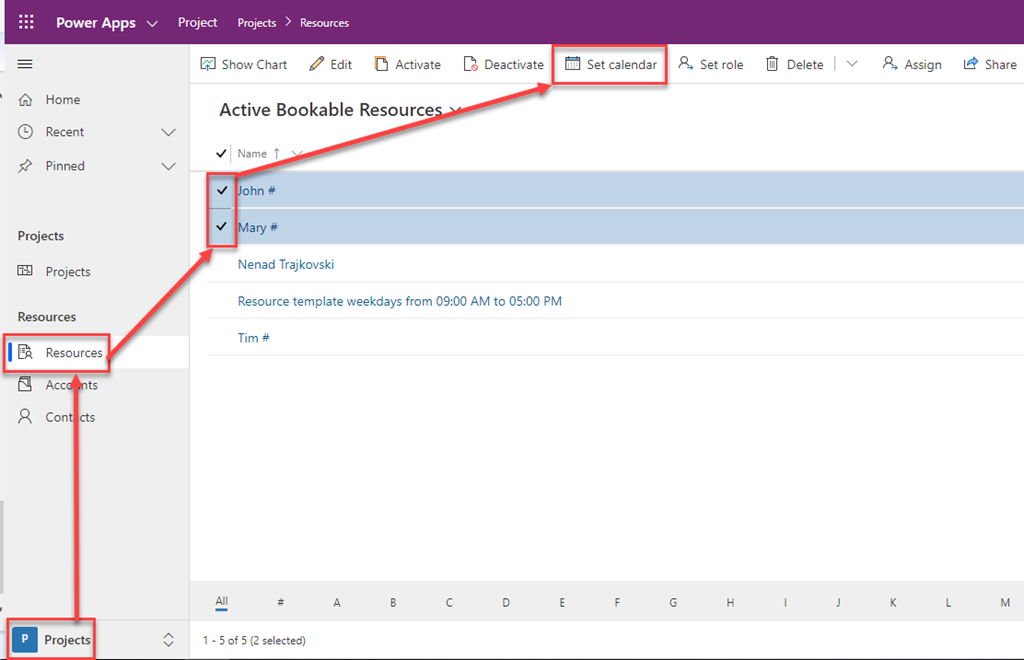Open the Power Apps waffle app launcher
The height and width of the screenshot is (660, 1024).
tap(26, 22)
